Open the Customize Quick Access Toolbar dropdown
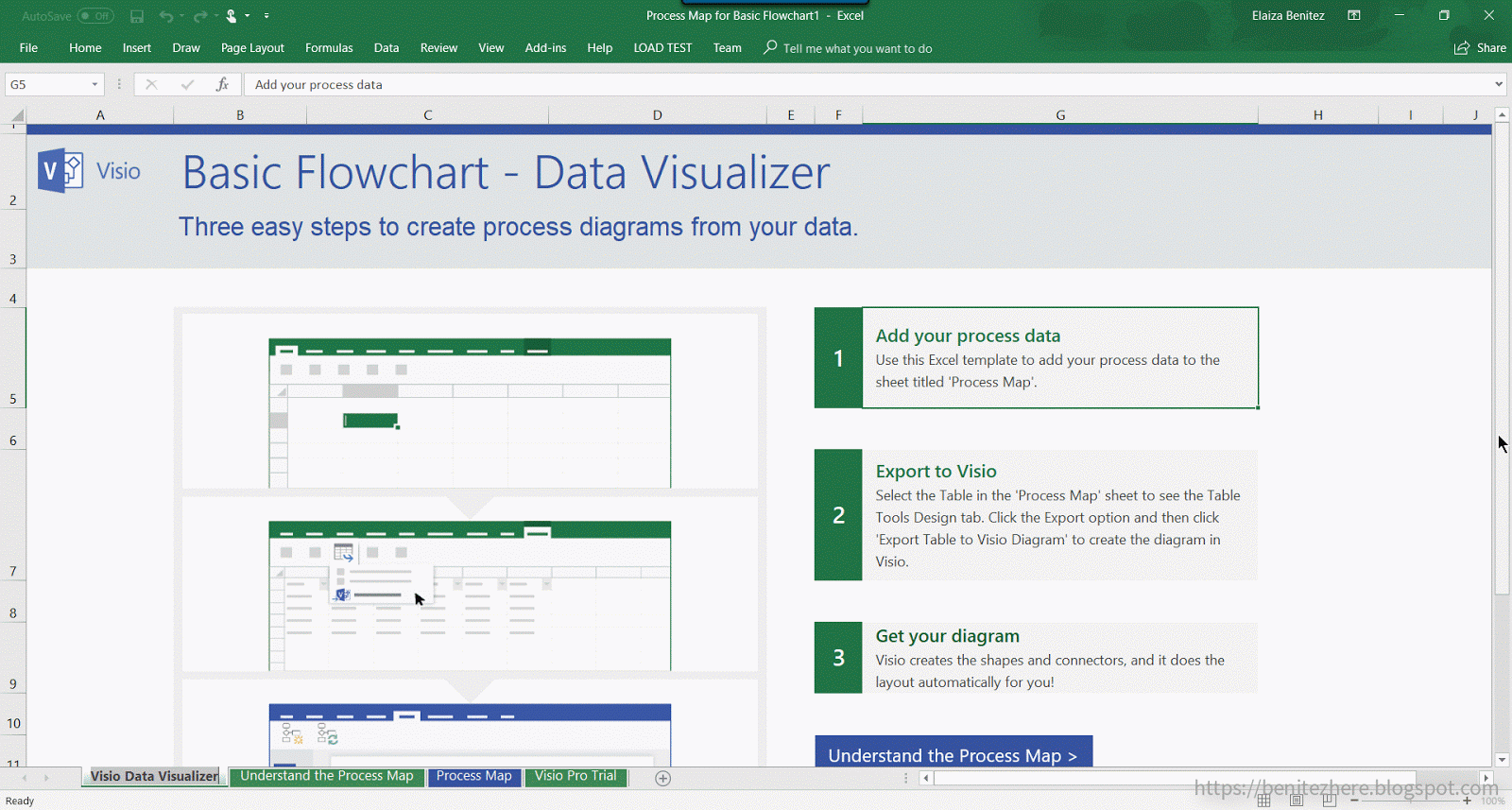 tap(266, 16)
